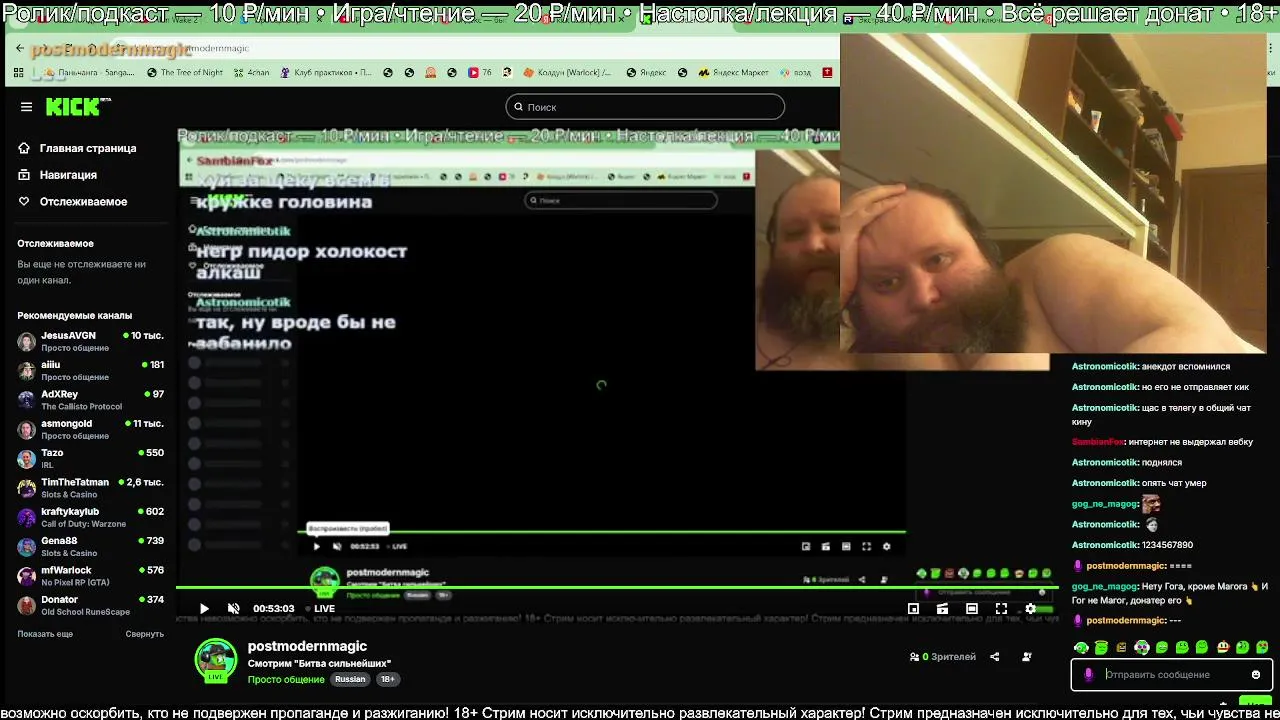Viewport: 1280px width, 720px height.
Task: Open JesusAVGN recommended channel
Action: 90,341
